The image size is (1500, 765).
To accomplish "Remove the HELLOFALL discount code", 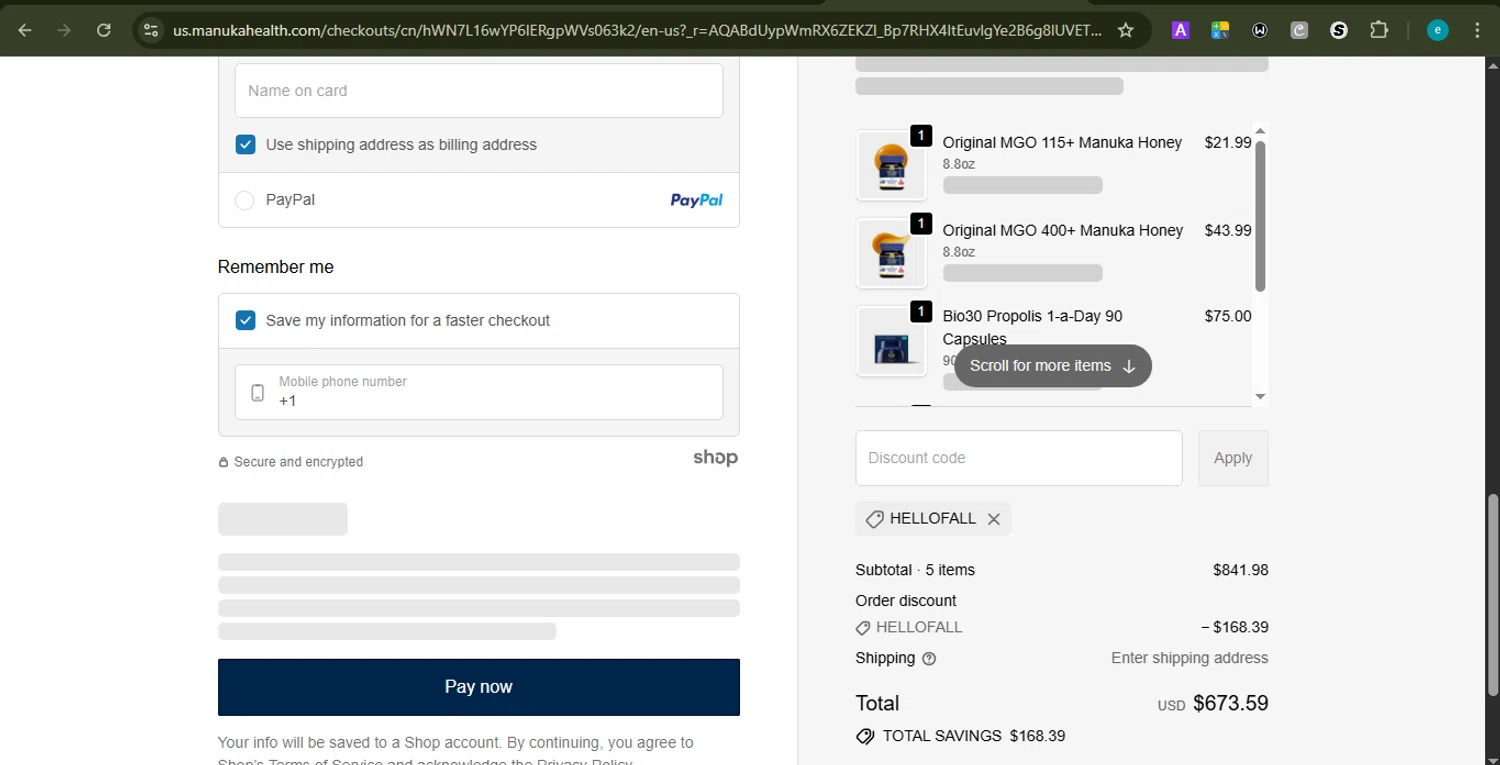I will coord(993,519).
